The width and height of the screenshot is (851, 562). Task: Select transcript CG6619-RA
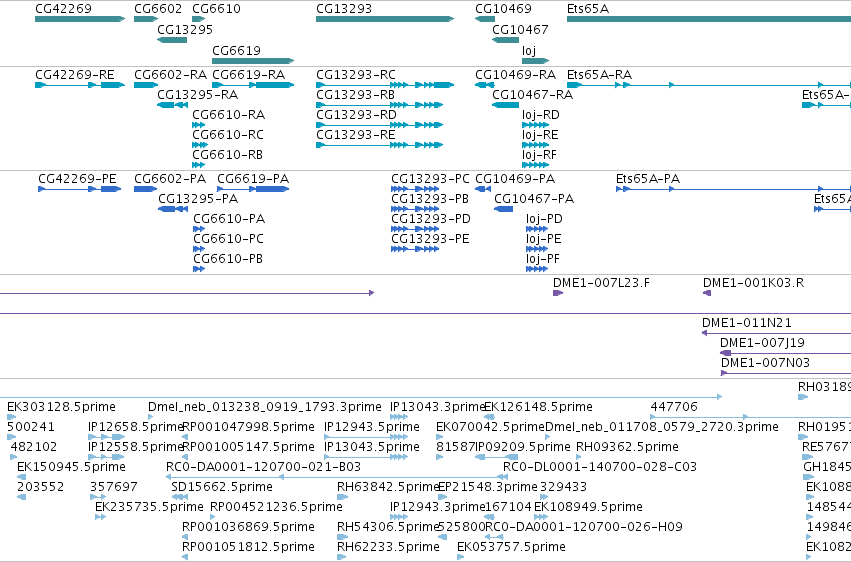point(253,85)
